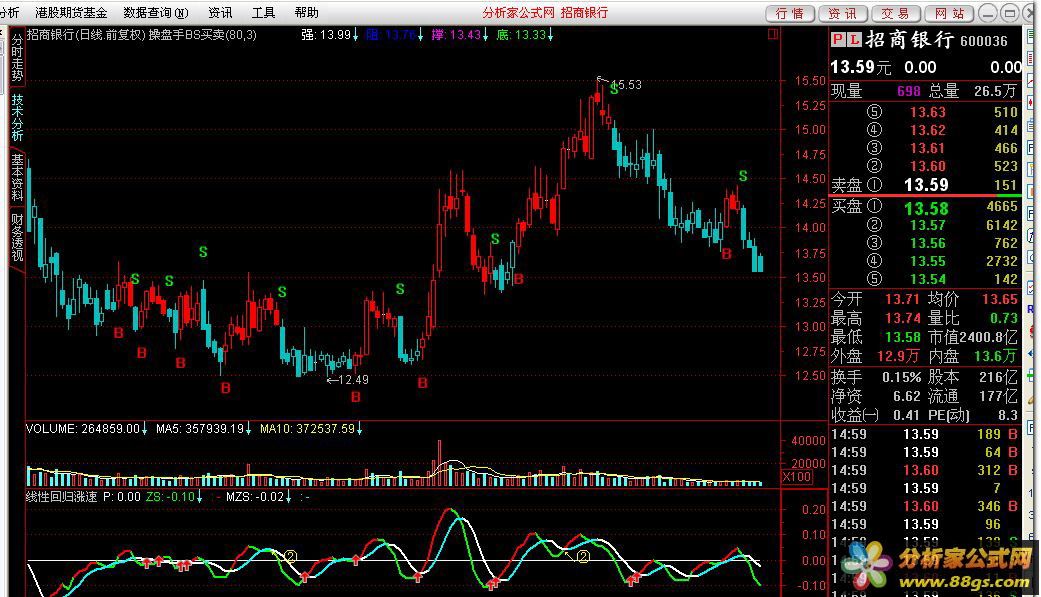Viewport: 1041px width, 597px height.
Task: Click the 换手 0.15% value
Action: [x=902, y=377]
